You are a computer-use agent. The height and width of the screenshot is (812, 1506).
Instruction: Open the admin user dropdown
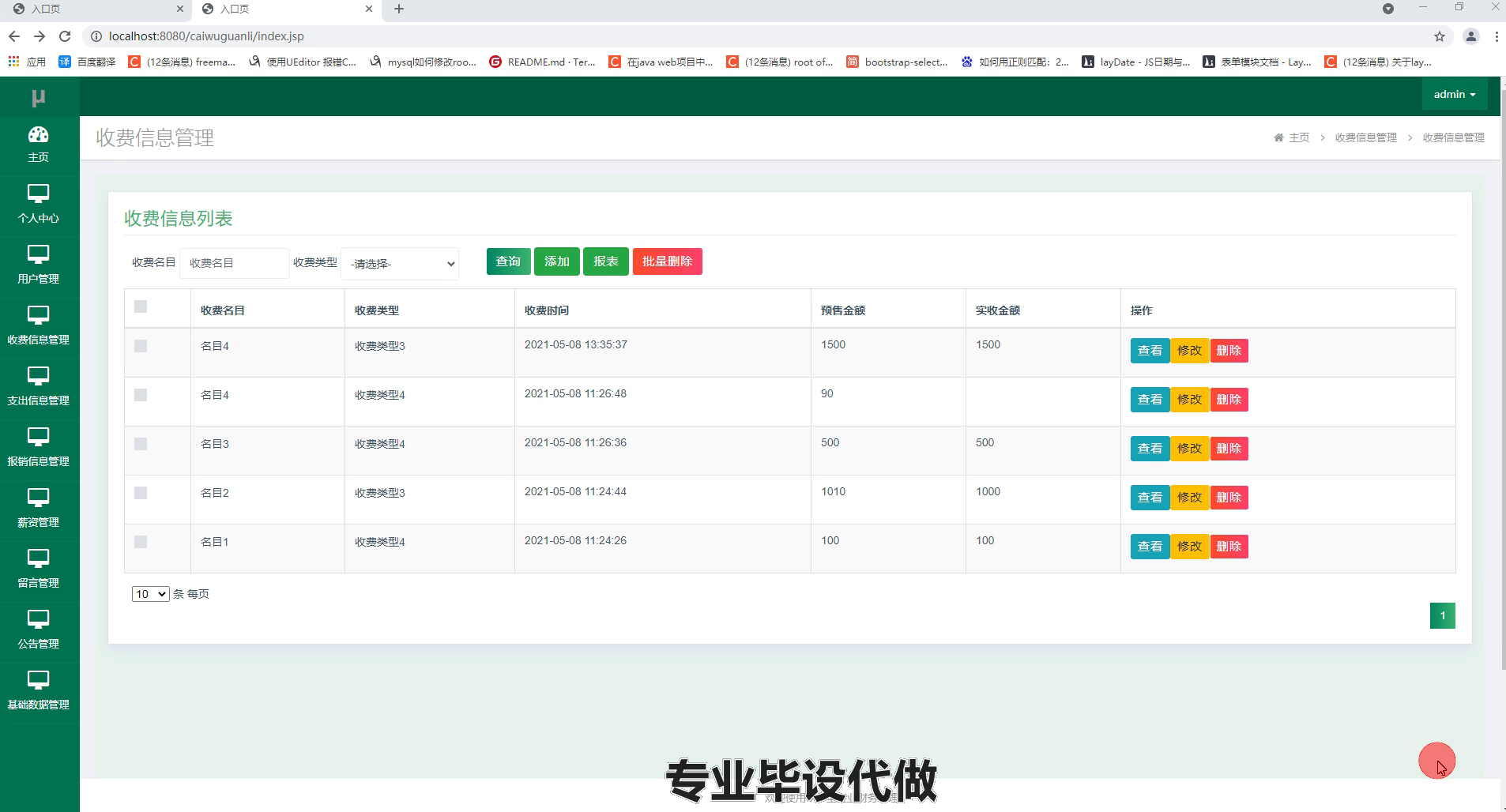(1455, 94)
